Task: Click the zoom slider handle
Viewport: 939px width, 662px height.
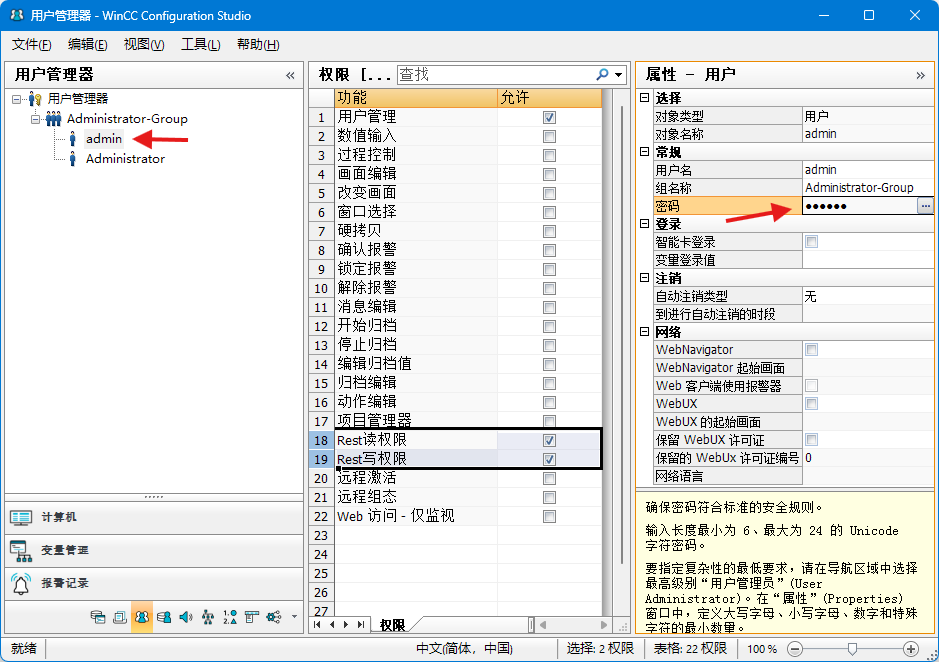Action: pos(852,649)
